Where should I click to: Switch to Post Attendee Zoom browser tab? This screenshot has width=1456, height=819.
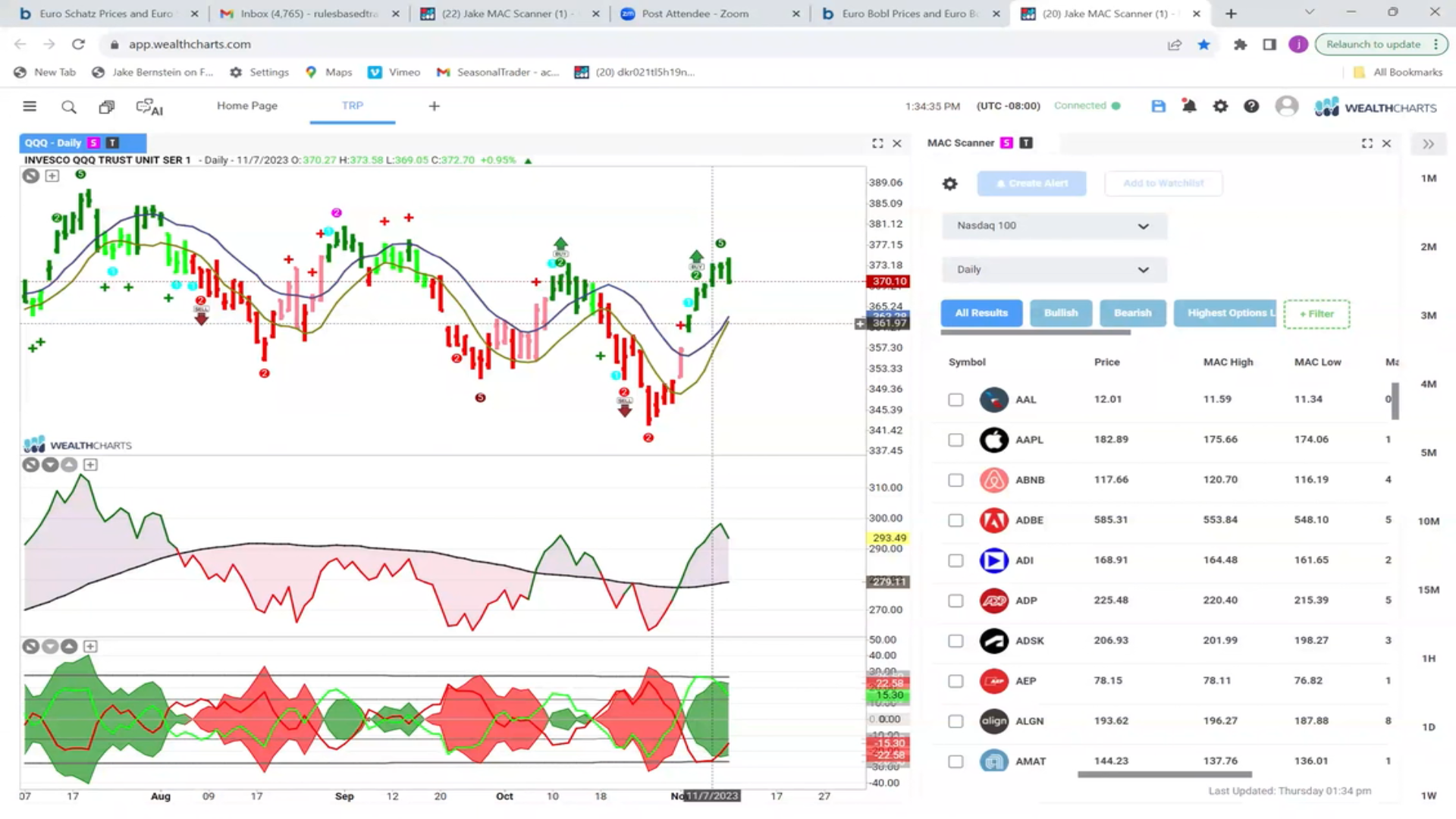tap(709, 14)
